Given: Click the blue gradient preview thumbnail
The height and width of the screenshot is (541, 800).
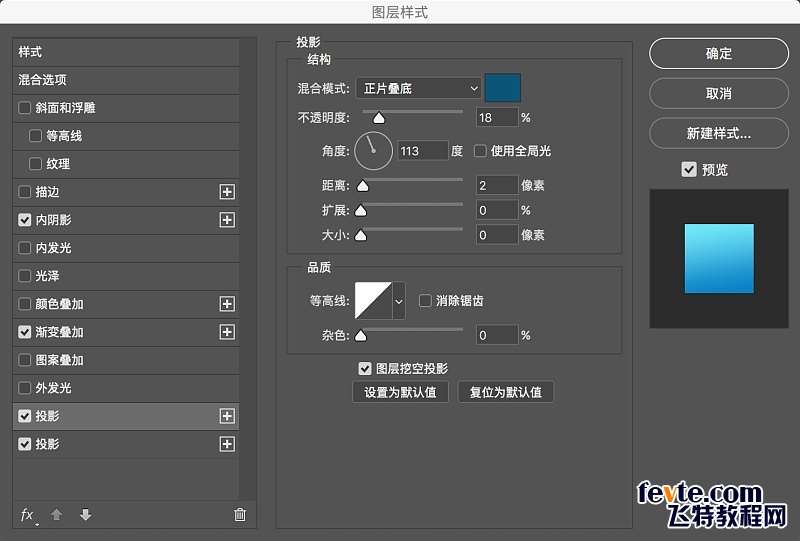Looking at the screenshot, I should 719,259.
